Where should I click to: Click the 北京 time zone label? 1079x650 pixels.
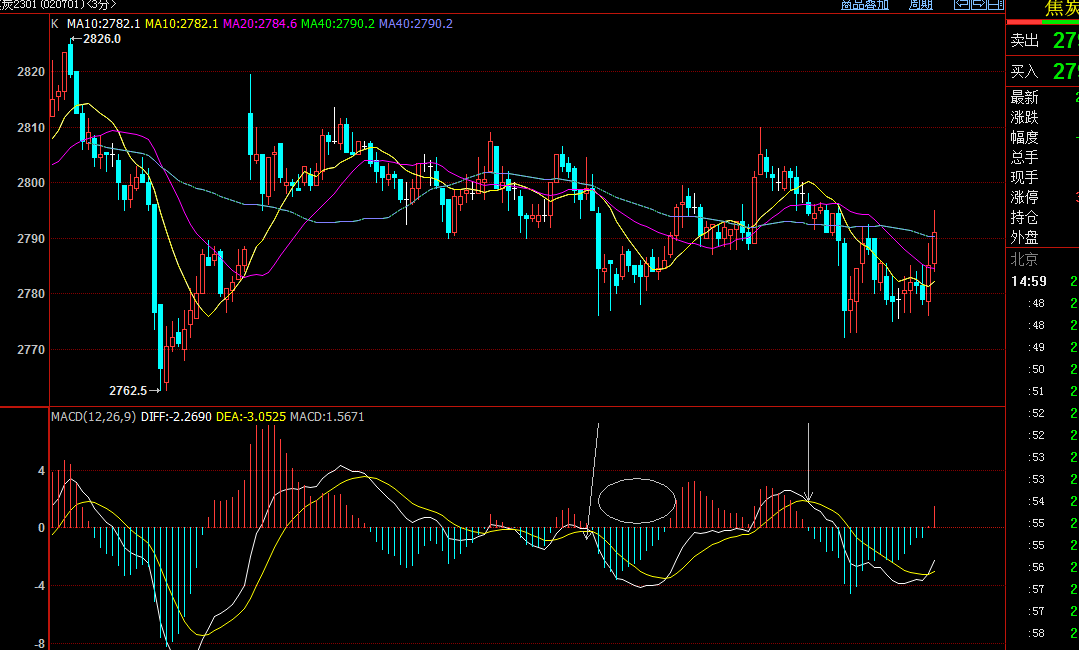pyautogui.click(x=1025, y=259)
